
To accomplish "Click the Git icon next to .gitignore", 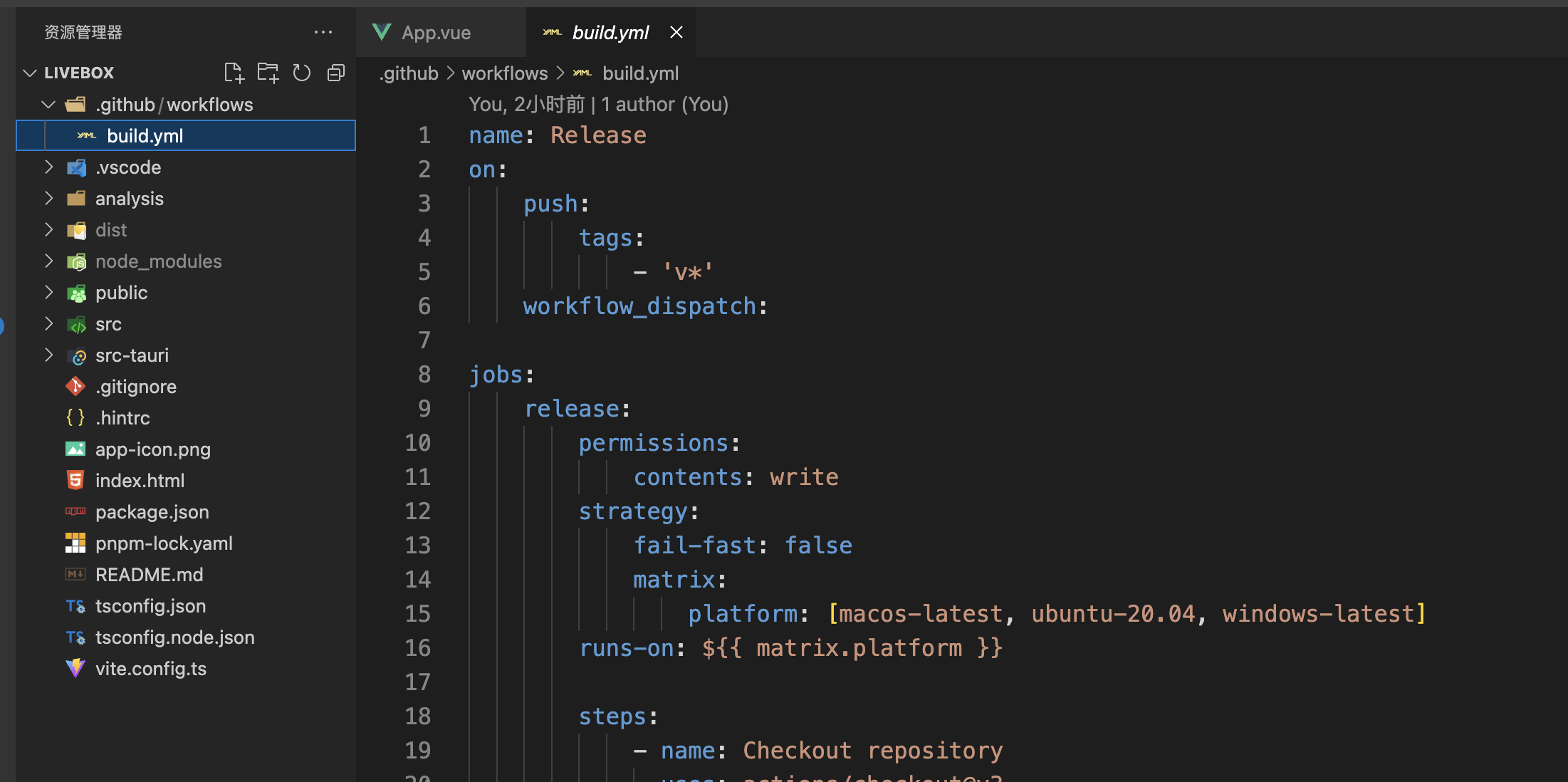I will click(x=75, y=386).
